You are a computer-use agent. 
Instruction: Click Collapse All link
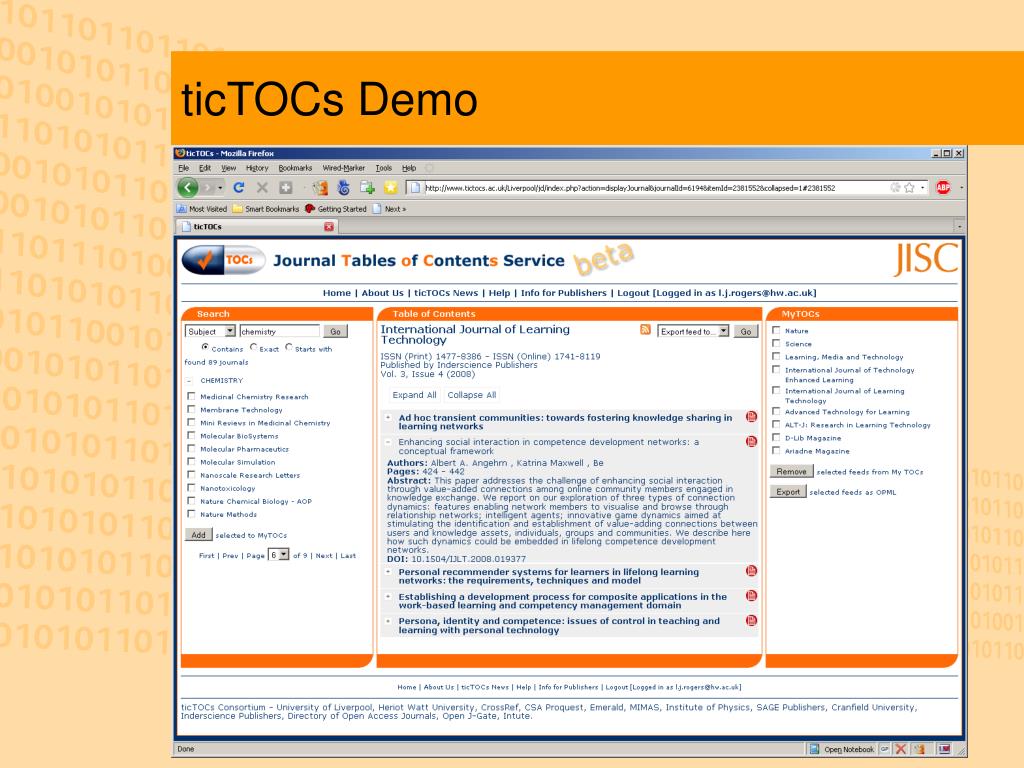pyautogui.click(x=472, y=394)
